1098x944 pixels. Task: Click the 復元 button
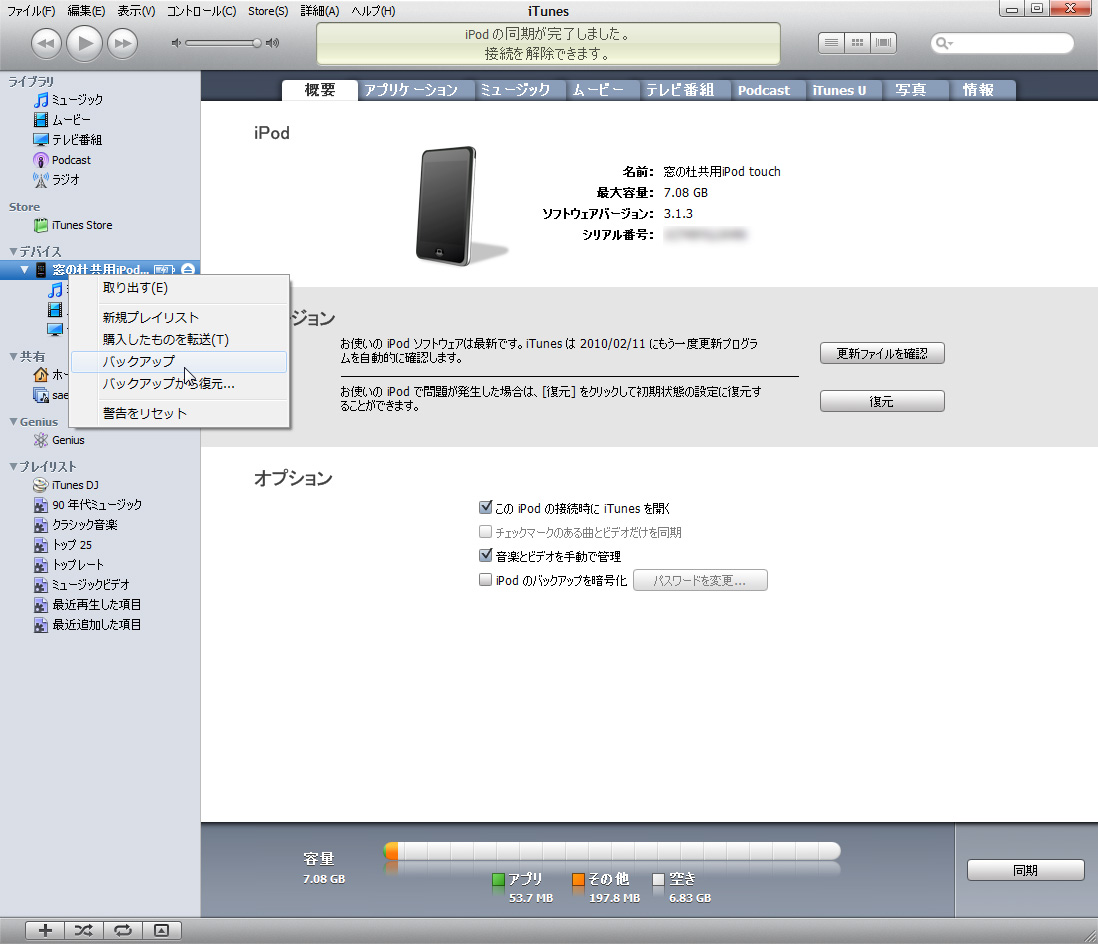(x=882, y=401)
